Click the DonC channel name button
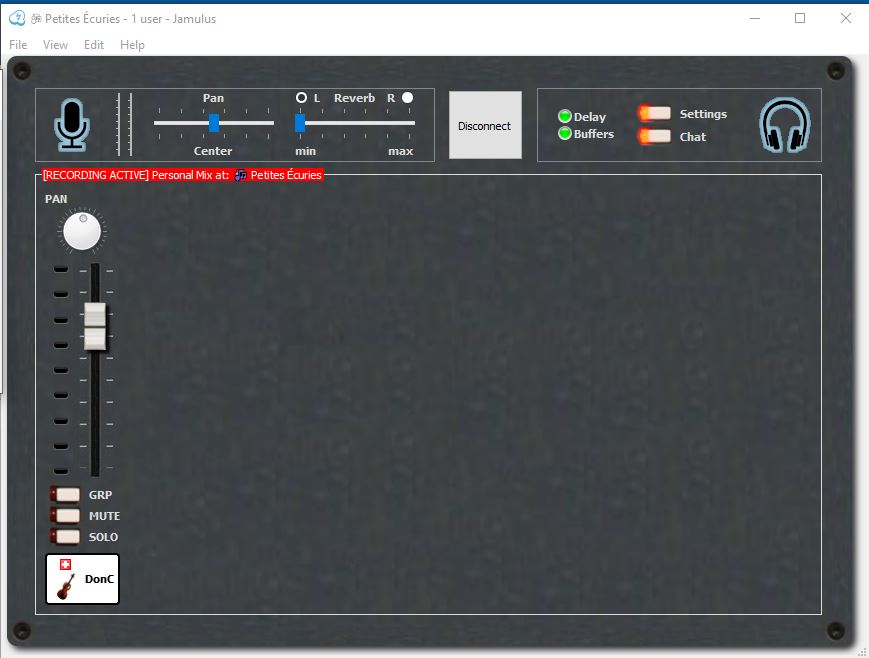Viewport: 869px width, 658px height. click(x=99, y=578)
